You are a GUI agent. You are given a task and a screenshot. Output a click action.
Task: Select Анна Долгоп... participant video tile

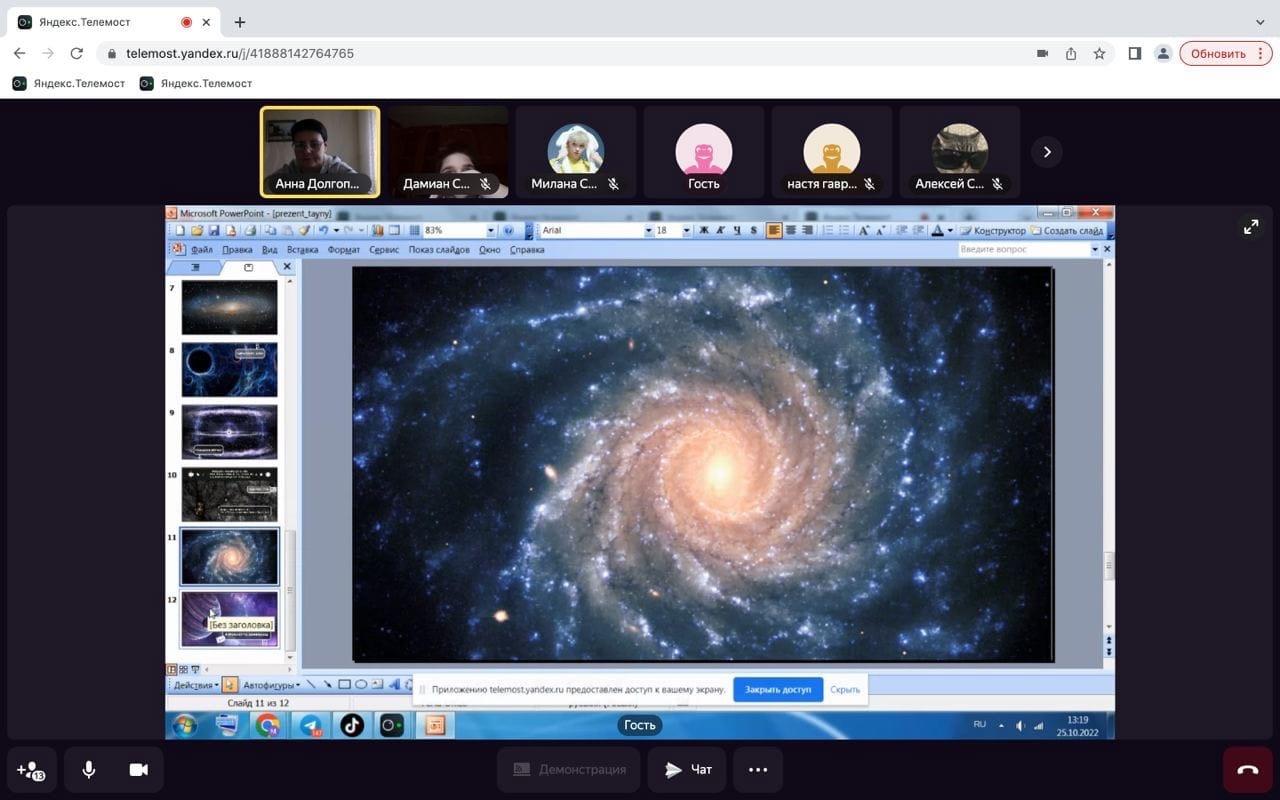(320, 151)
